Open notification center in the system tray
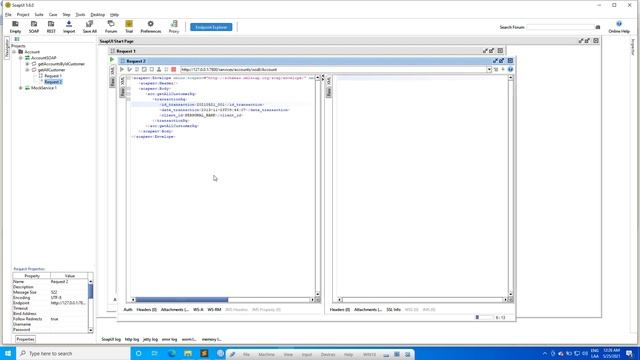 (x=629, y=353)
